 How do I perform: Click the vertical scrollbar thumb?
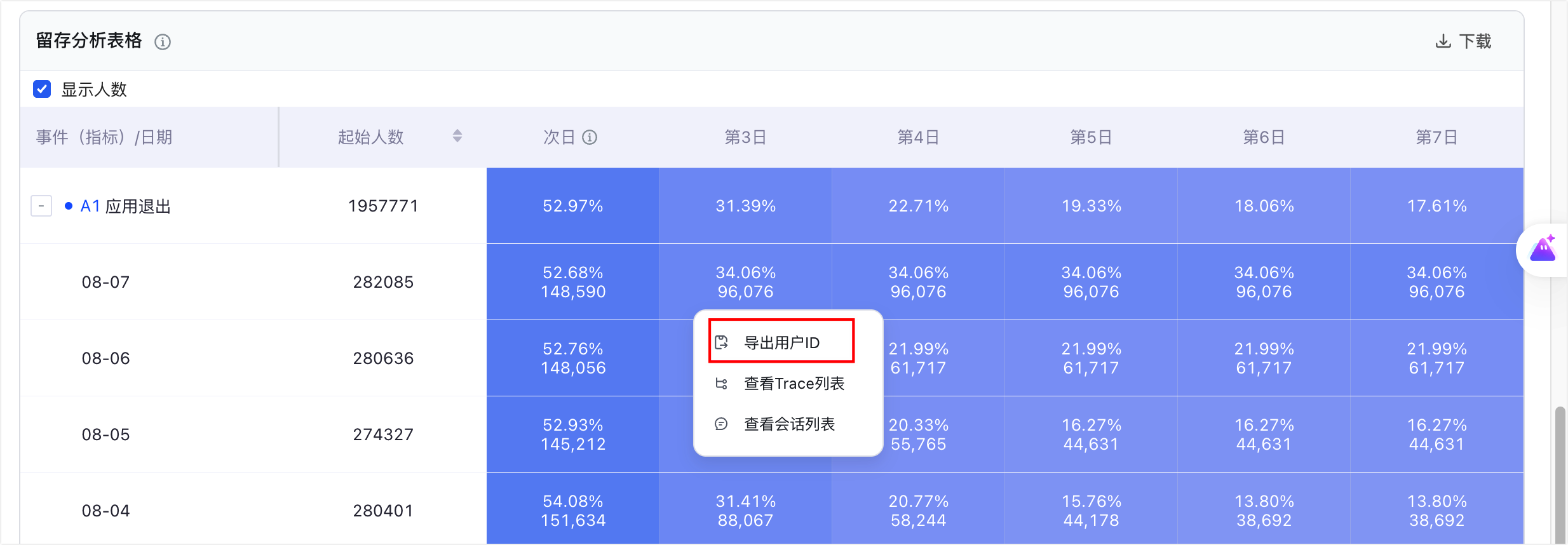pyautogui.click(x=1560, y=475)
